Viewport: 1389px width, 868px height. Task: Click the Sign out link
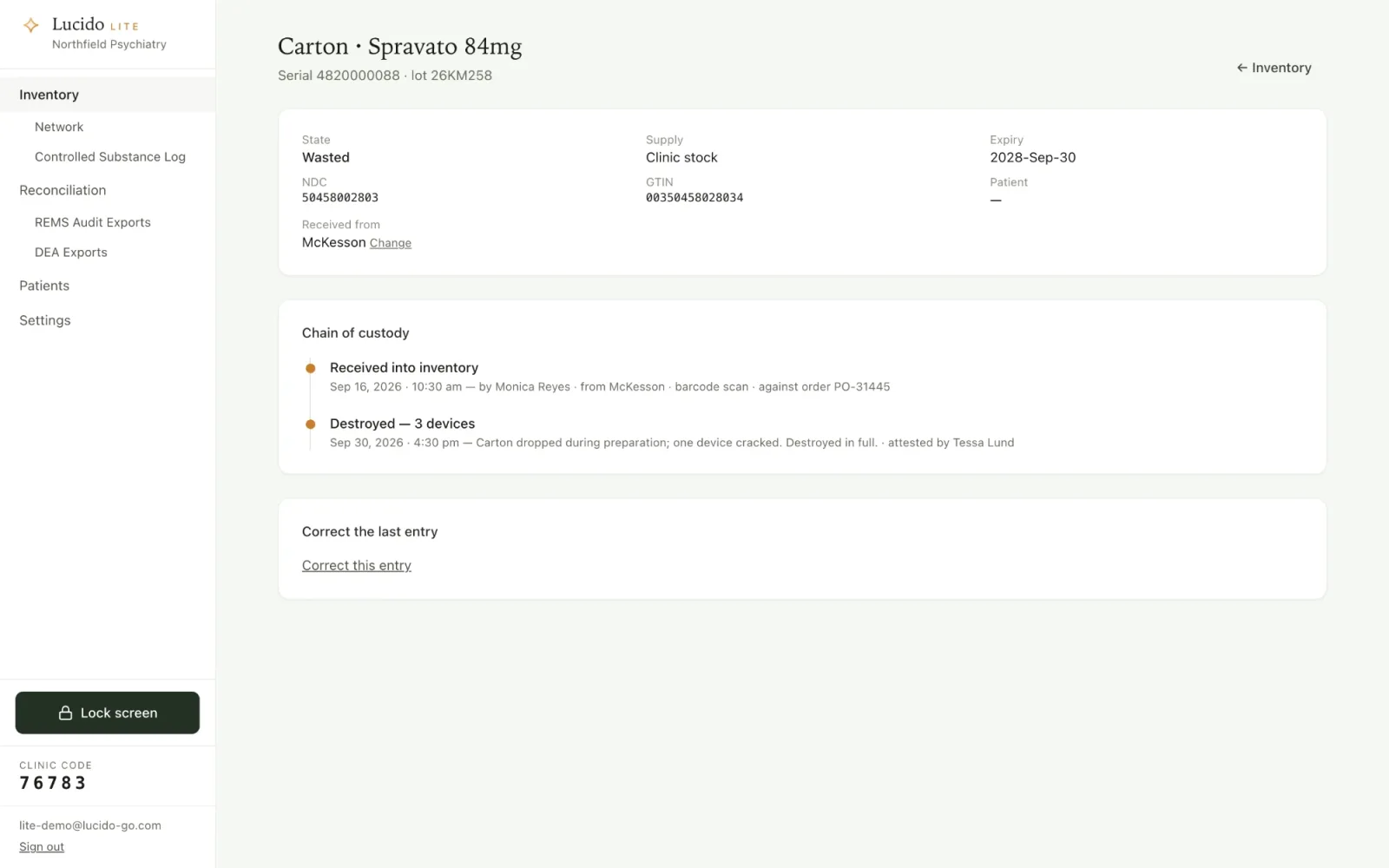point(42,847)
